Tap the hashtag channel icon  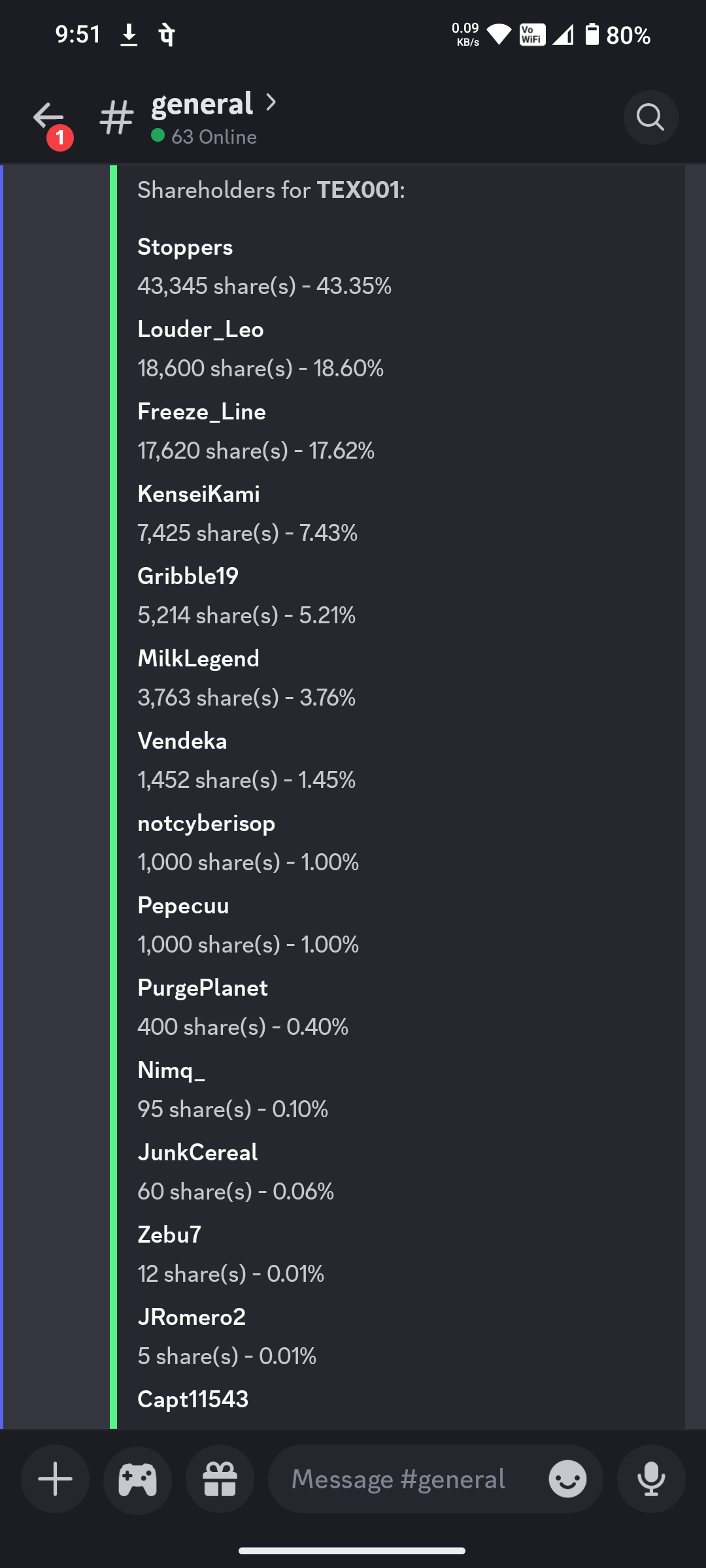[117, 118]
